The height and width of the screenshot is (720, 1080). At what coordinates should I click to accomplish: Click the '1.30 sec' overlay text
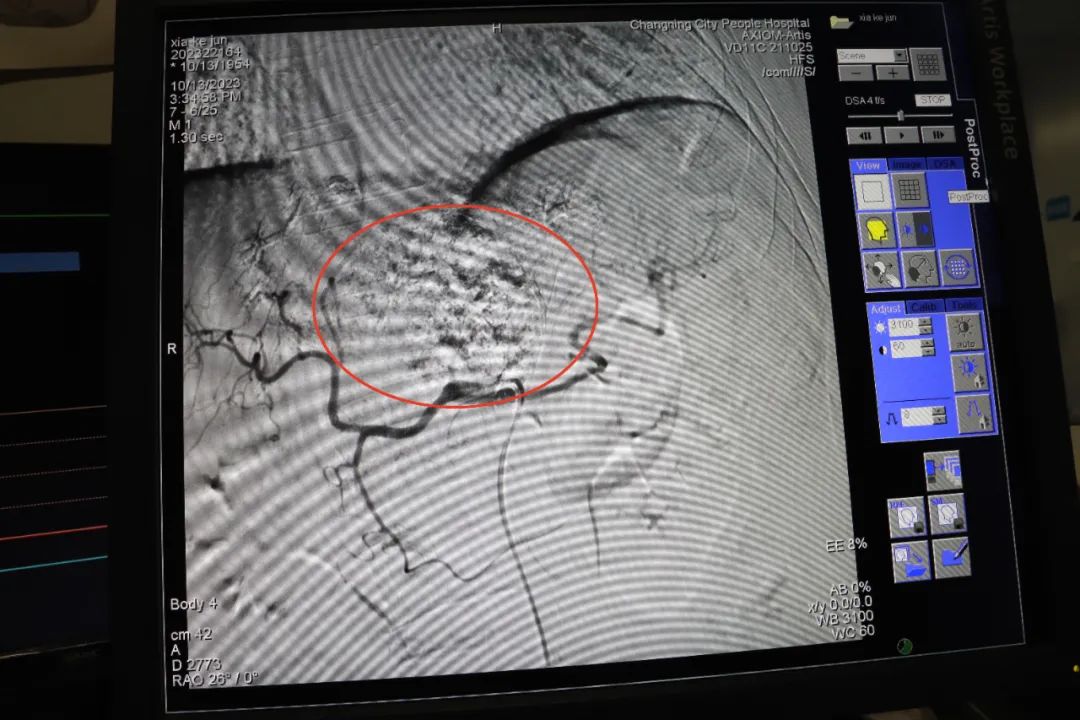(197, 137)
